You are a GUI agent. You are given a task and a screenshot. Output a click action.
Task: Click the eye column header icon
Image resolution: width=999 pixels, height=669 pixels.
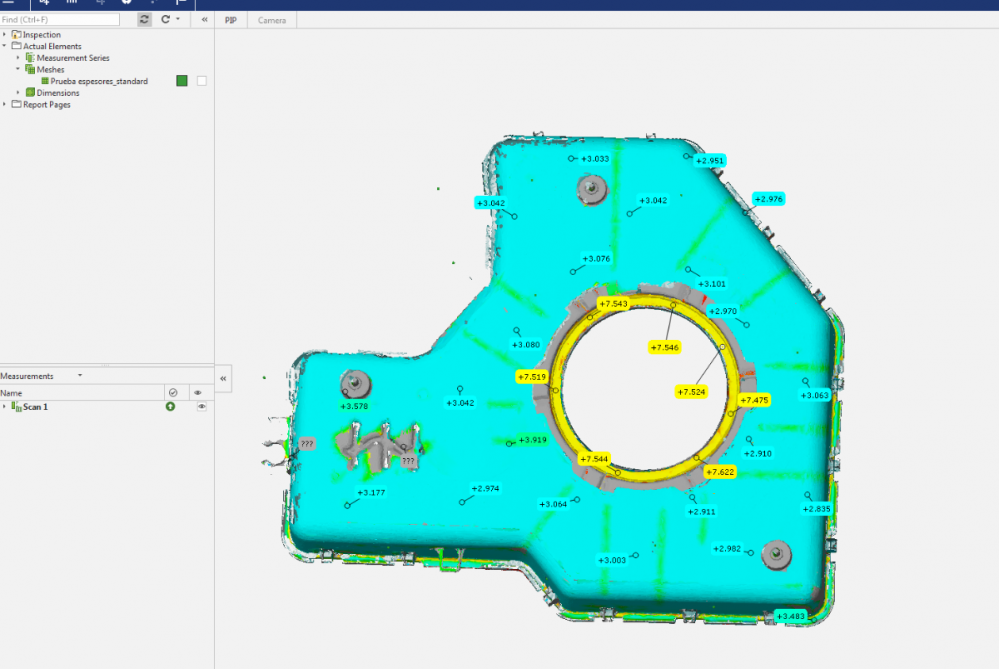tap(198, 393)
